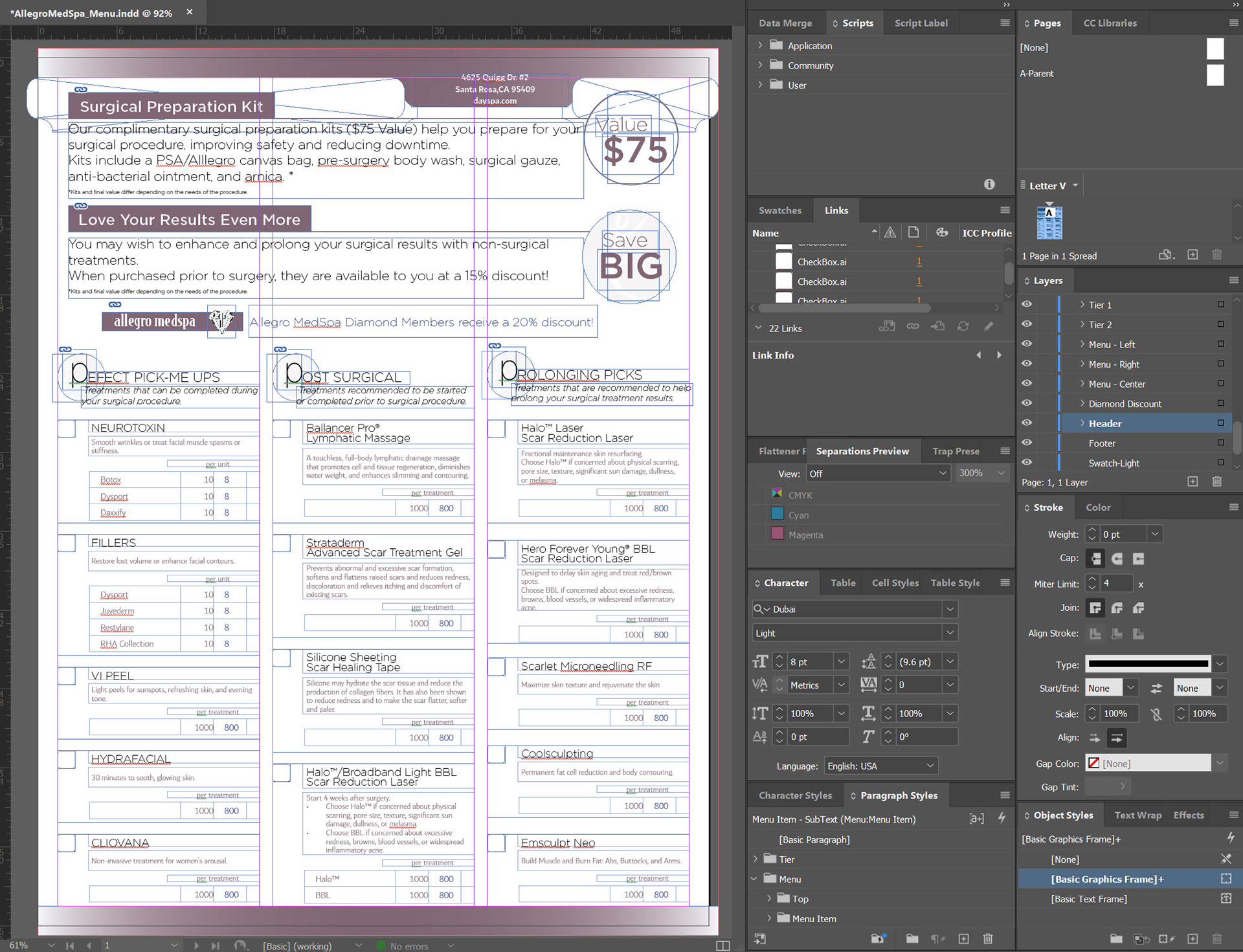Image resolution: width=1243 pixels, height=952 pixels.
Task: Toggle visibility of Swatch-Light layer
Action: click(1027, 462)
